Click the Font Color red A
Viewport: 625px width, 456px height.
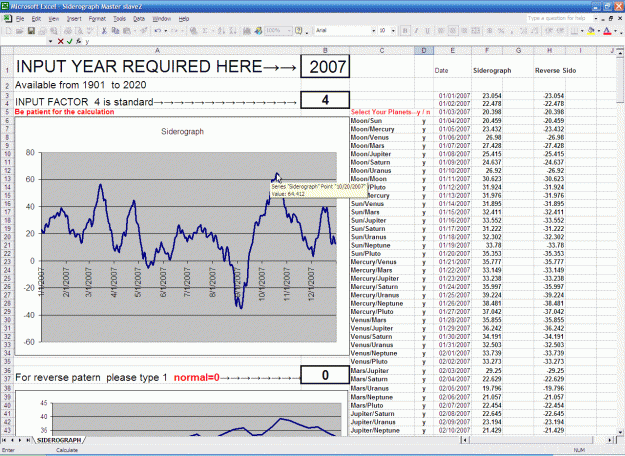click(607, 31)
